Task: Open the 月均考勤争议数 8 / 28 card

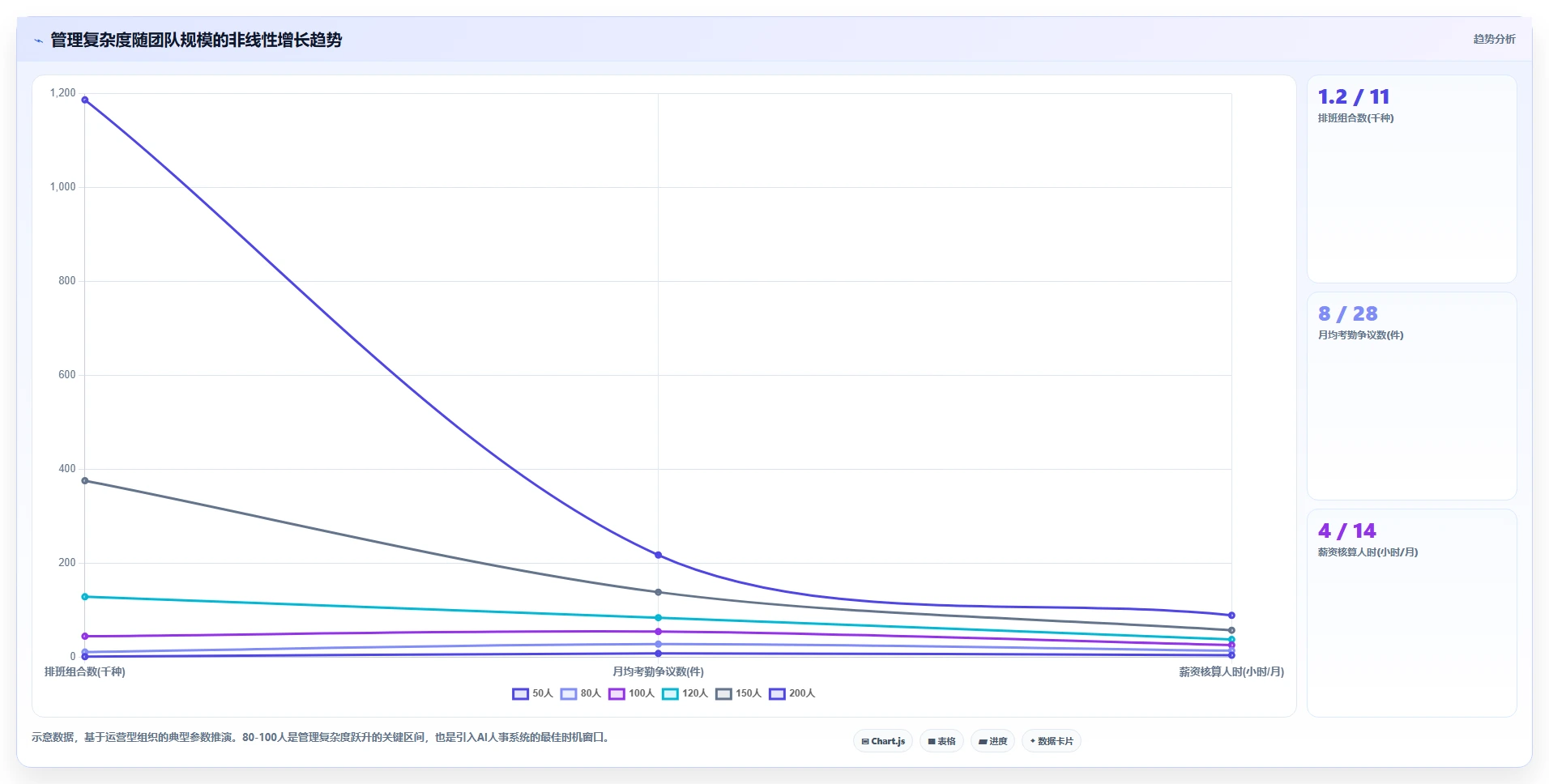Action: tap(1411, 396)
